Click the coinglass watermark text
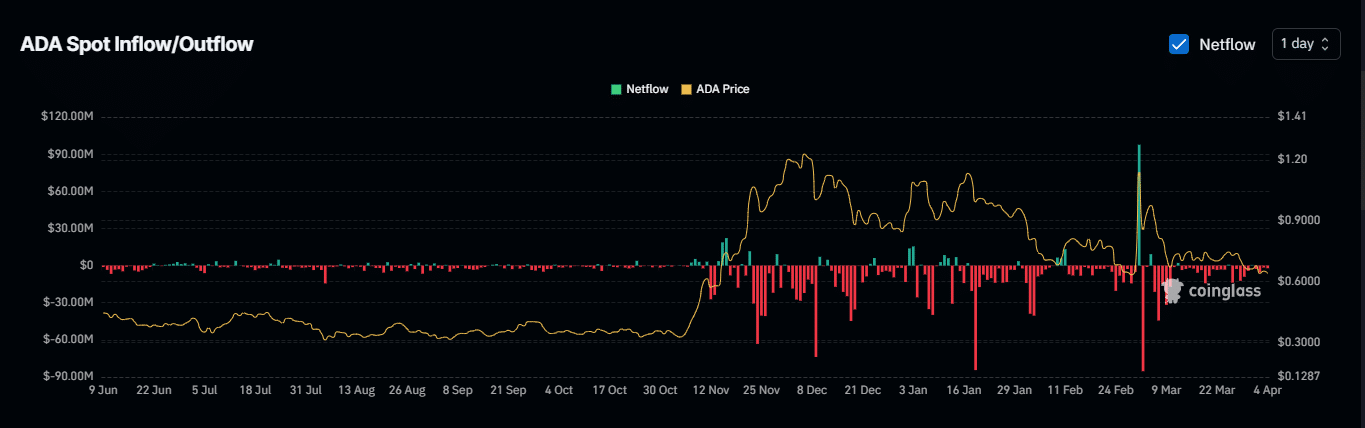Screen dimensions: 1365x428 pos(1217,291)
